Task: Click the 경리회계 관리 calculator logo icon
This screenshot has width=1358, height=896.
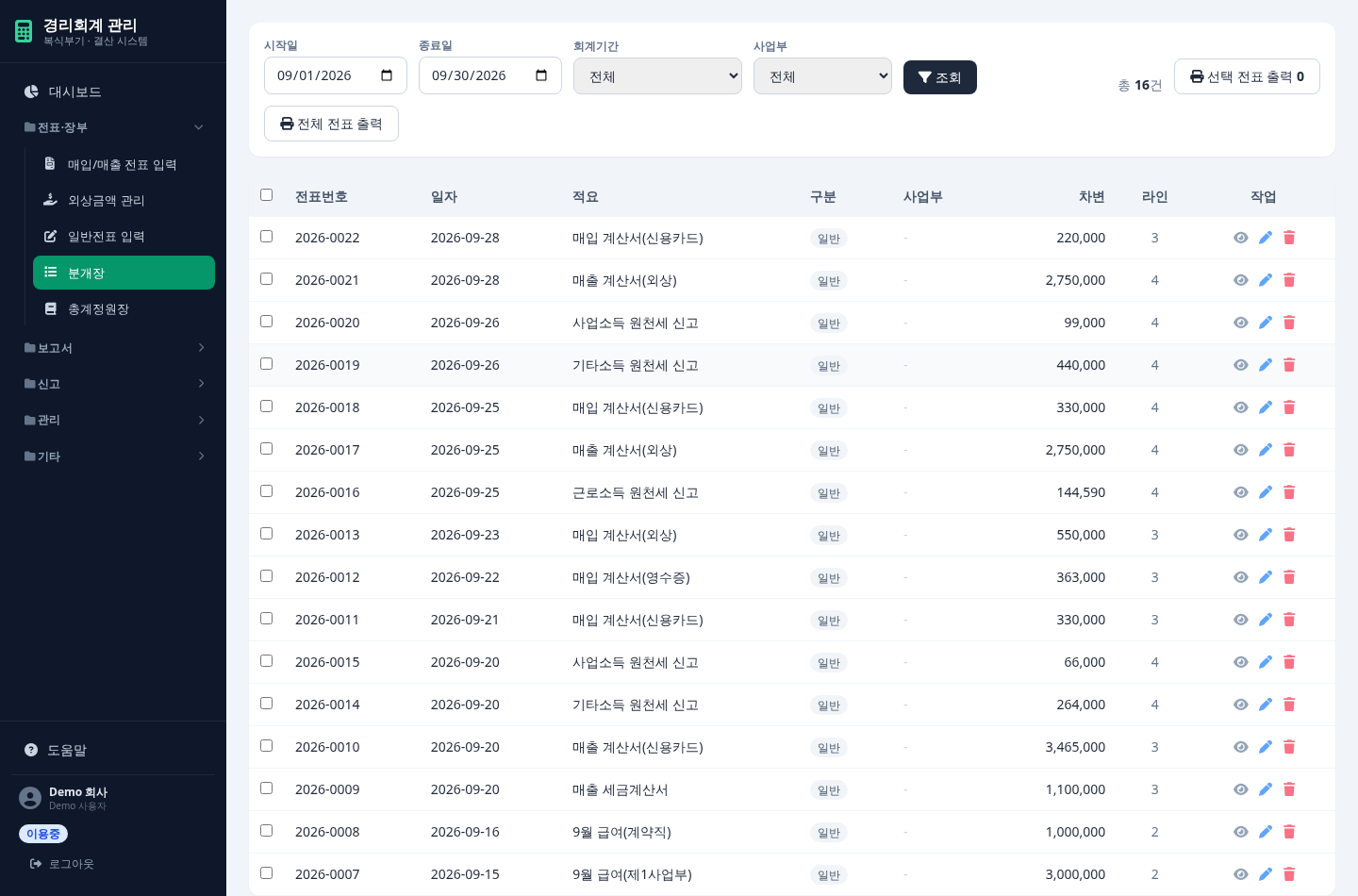Action: click(24, 31)
